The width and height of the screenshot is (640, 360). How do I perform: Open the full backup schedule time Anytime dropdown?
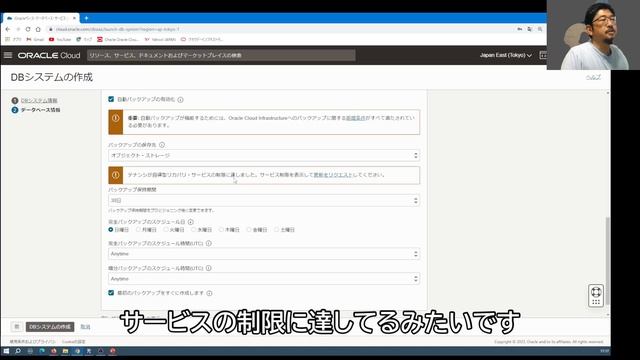264,254
